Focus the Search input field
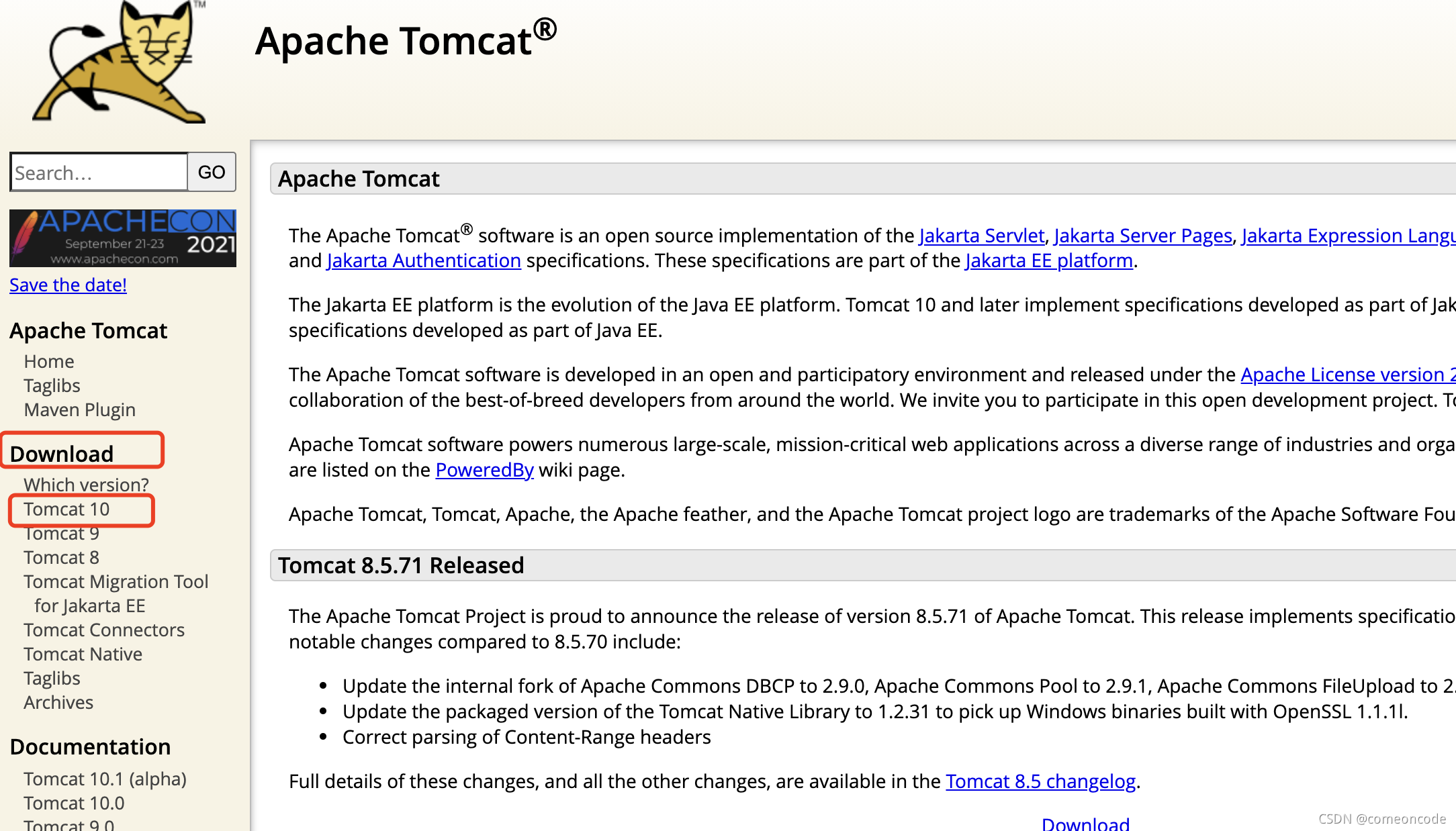This screenshot has height=831, width=1456. click(99, 172)
